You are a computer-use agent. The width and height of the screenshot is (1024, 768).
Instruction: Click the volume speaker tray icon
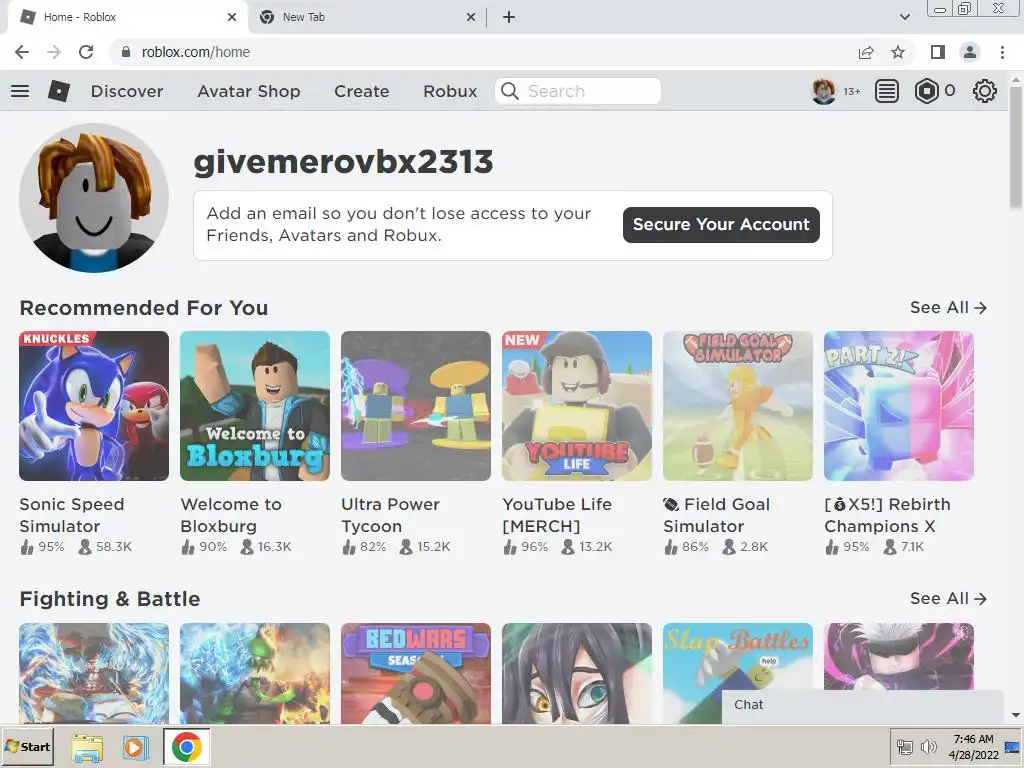[927, 746]
